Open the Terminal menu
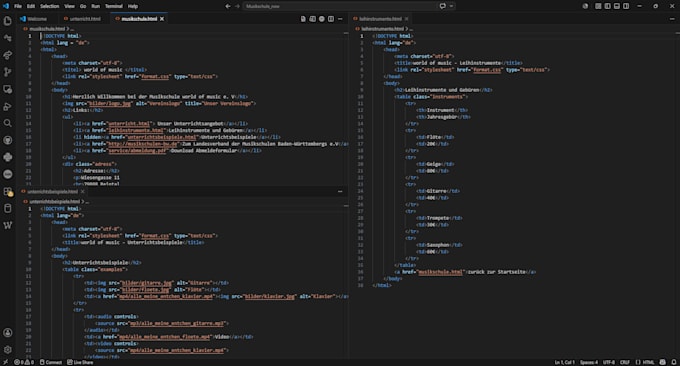This screenshot has width=680, height=366. point(114,6)
